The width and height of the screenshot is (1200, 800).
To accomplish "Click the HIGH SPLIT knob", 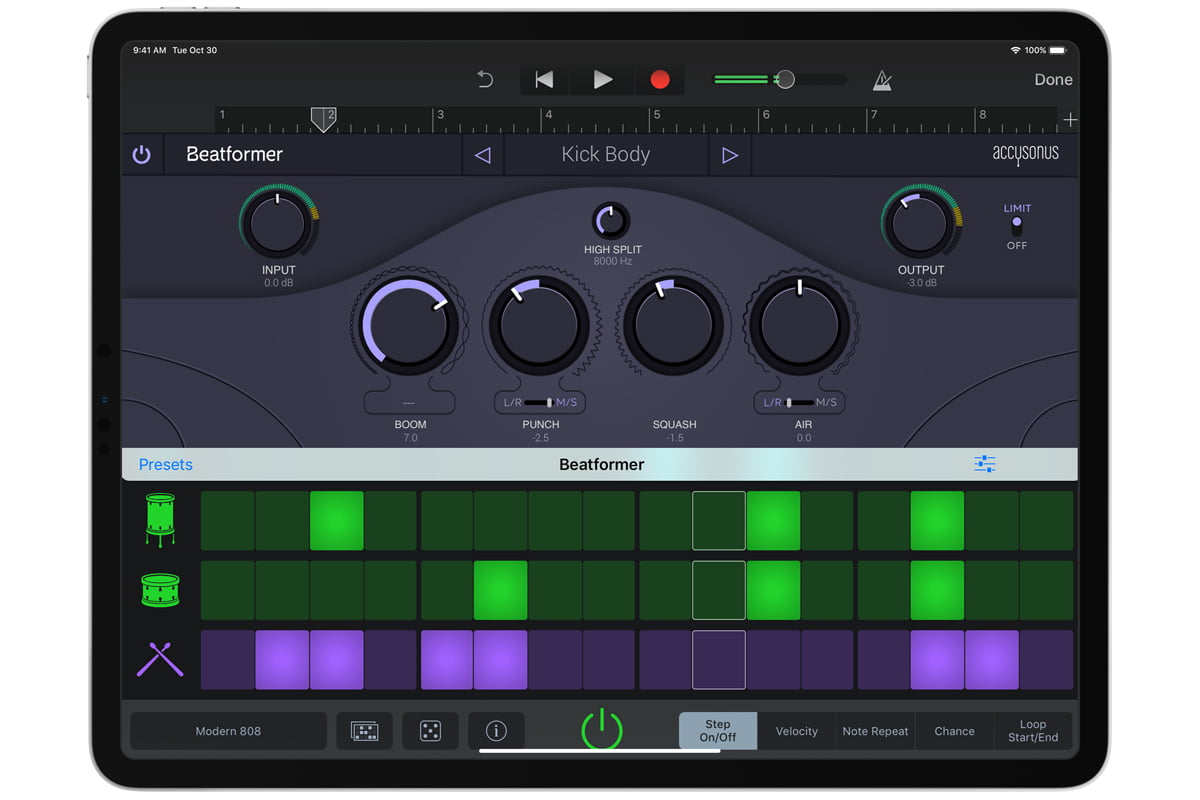I will point(610,220).
